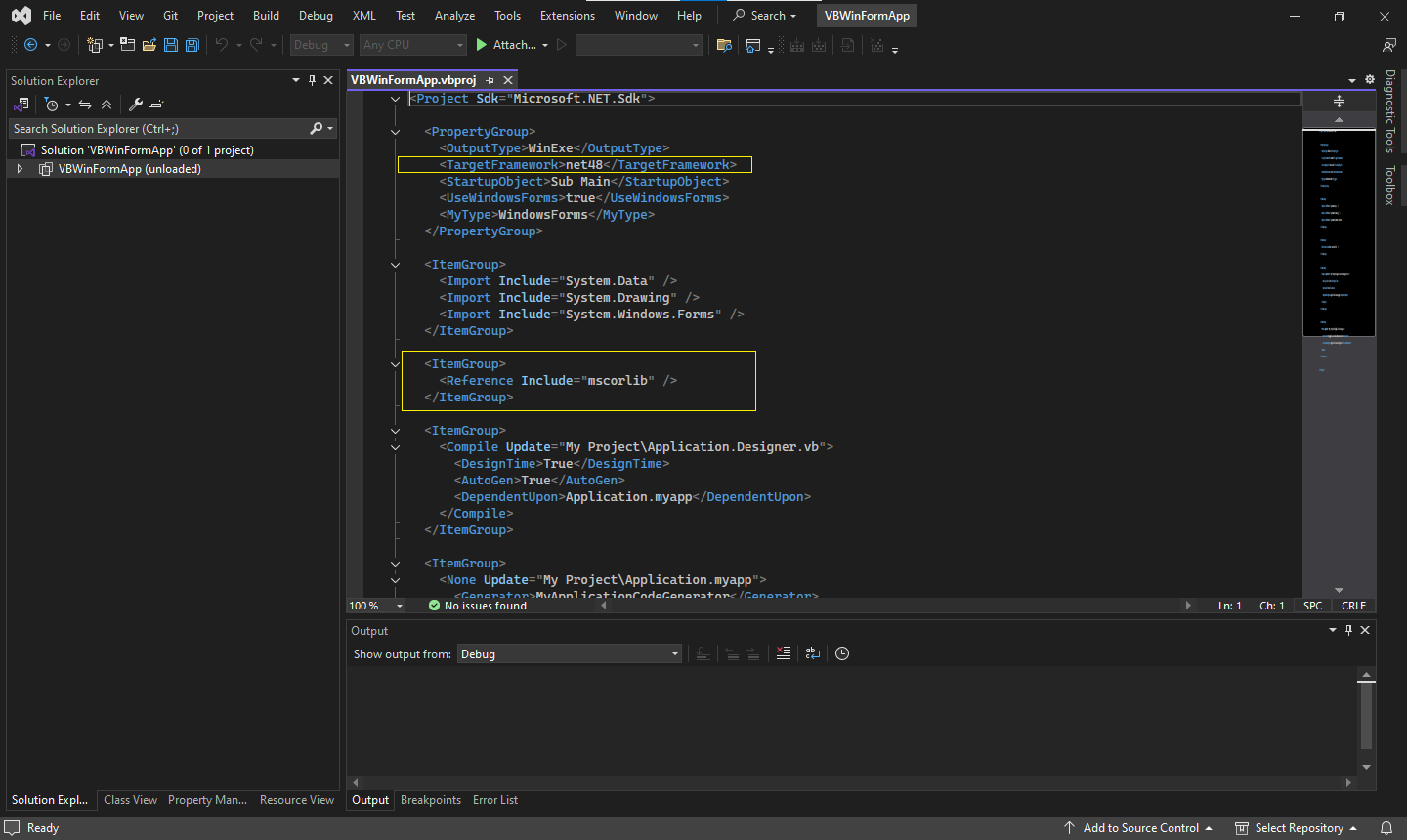
Task: Open Properties wrench icon in Solution Explorer
Action: click(136, 105)
